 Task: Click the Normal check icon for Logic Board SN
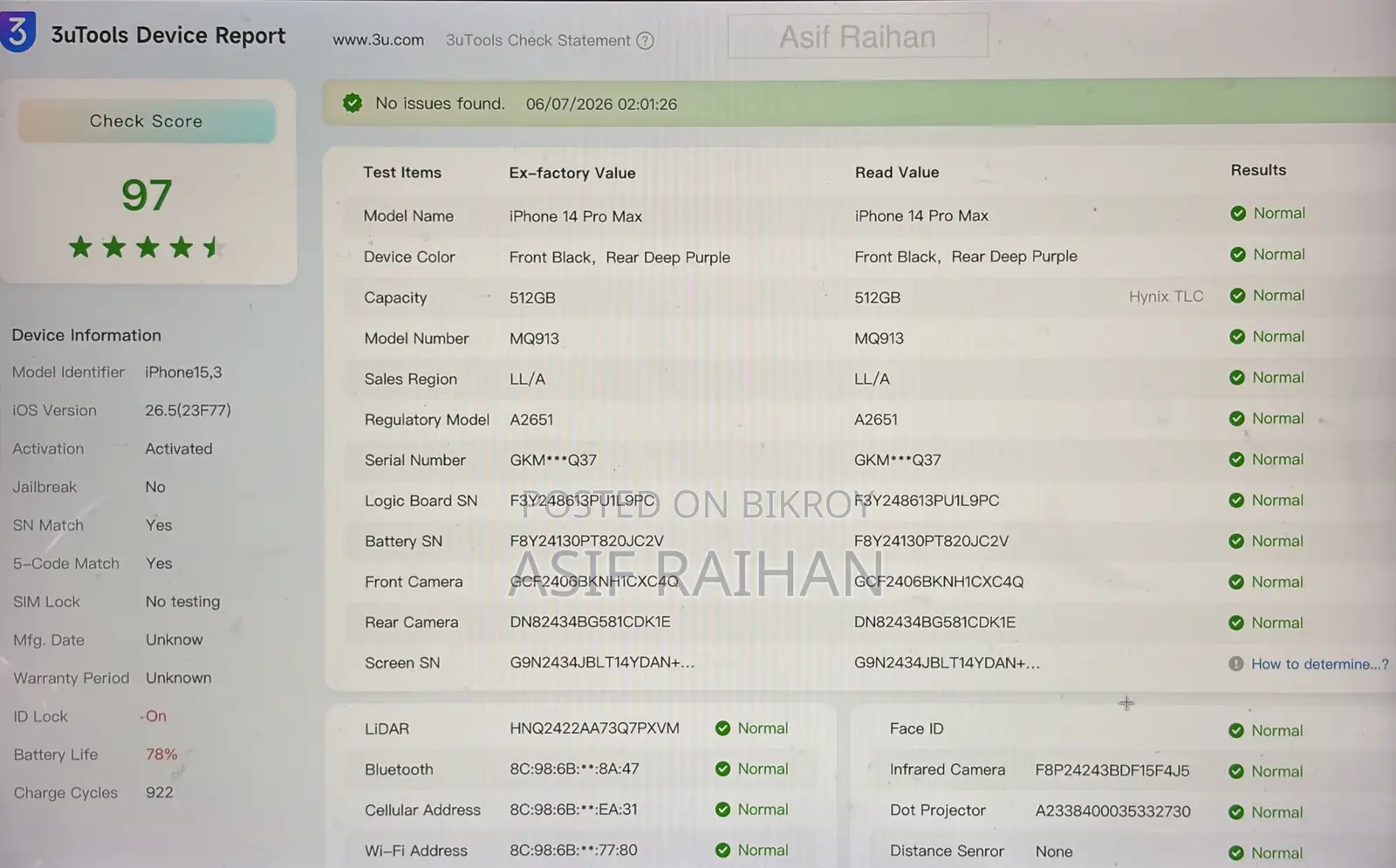coord(1236,501)
